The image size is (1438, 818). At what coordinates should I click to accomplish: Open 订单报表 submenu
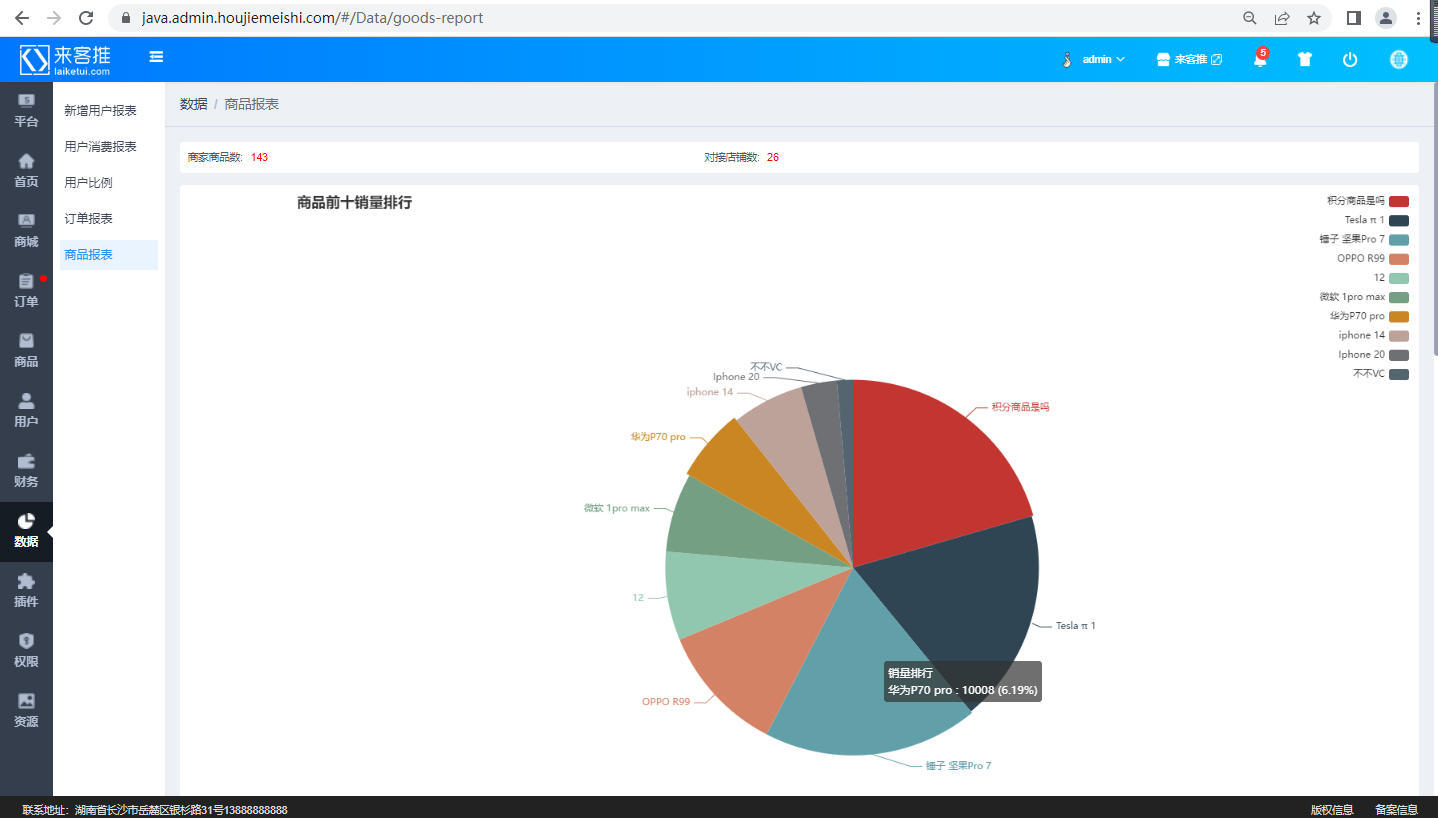click(x=108, y=219)
